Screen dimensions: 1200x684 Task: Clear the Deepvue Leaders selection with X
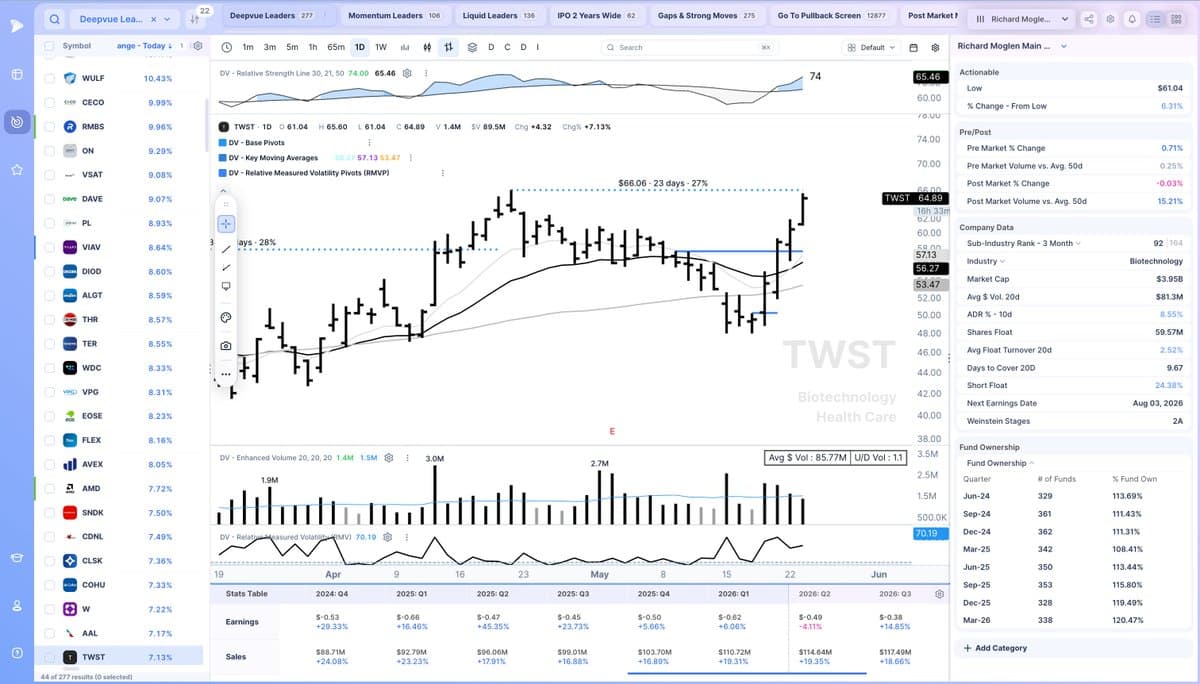tap(153, 19)
